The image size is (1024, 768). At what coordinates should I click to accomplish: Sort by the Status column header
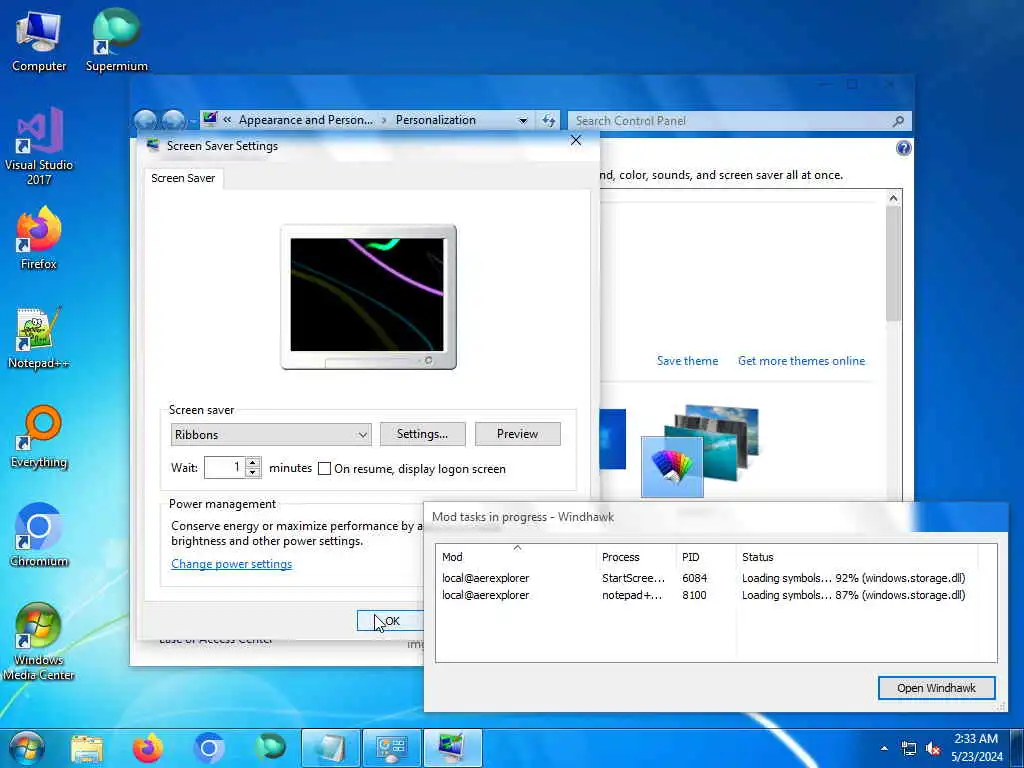pos(857,556)
